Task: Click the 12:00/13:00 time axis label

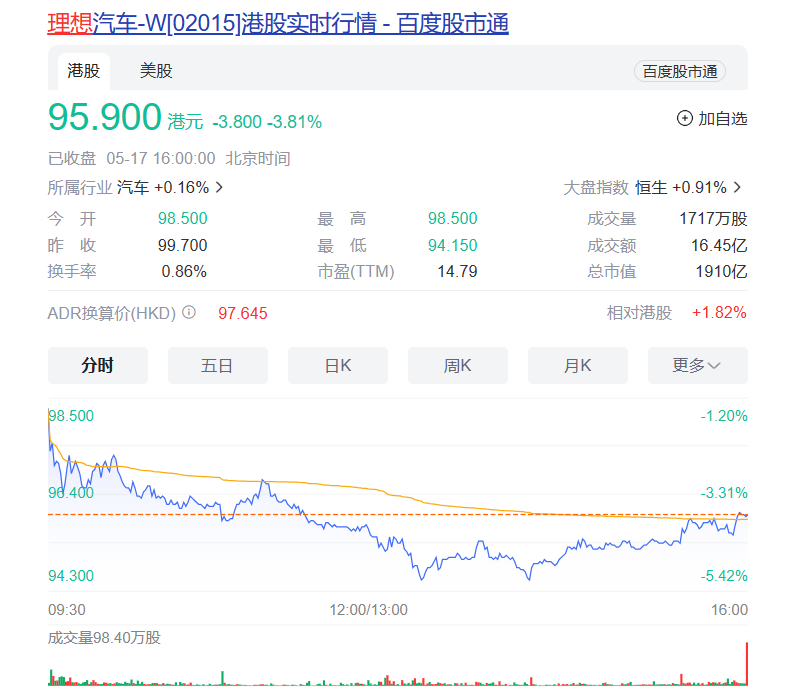Action: pos(368,610)
